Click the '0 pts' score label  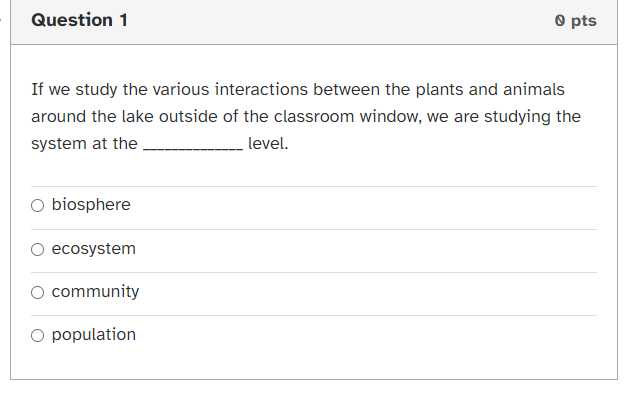click(575, 21)
